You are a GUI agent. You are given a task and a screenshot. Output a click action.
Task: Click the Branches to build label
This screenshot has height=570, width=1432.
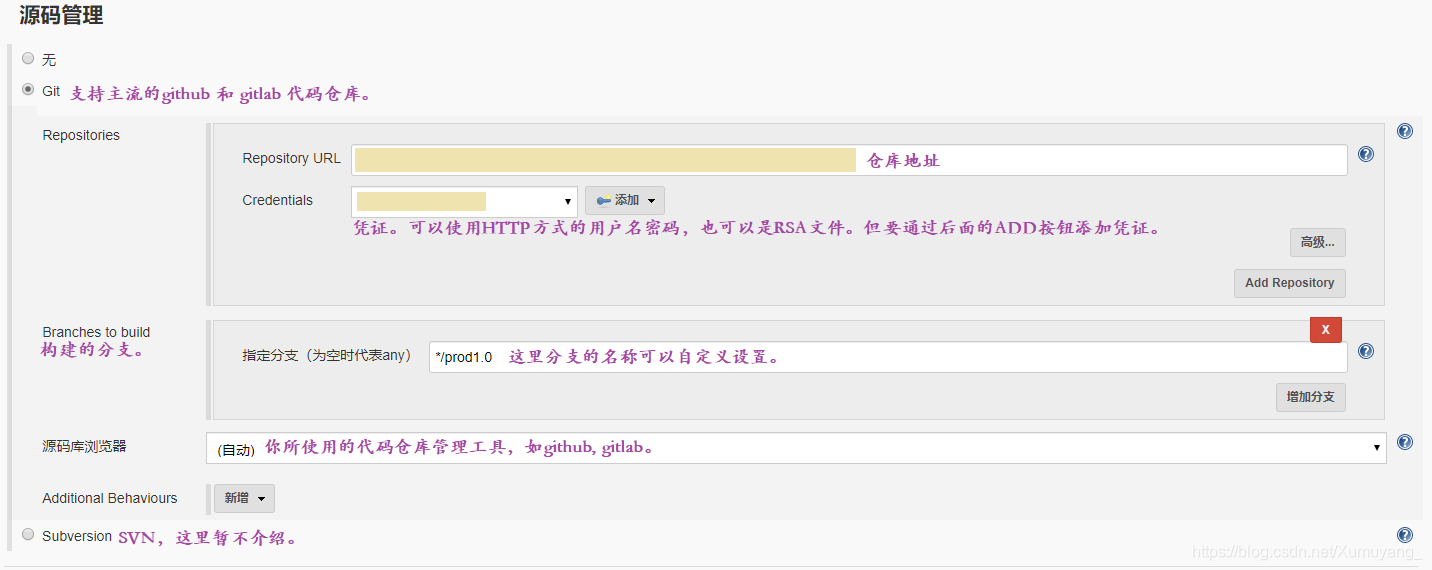(x=96, y=332)
